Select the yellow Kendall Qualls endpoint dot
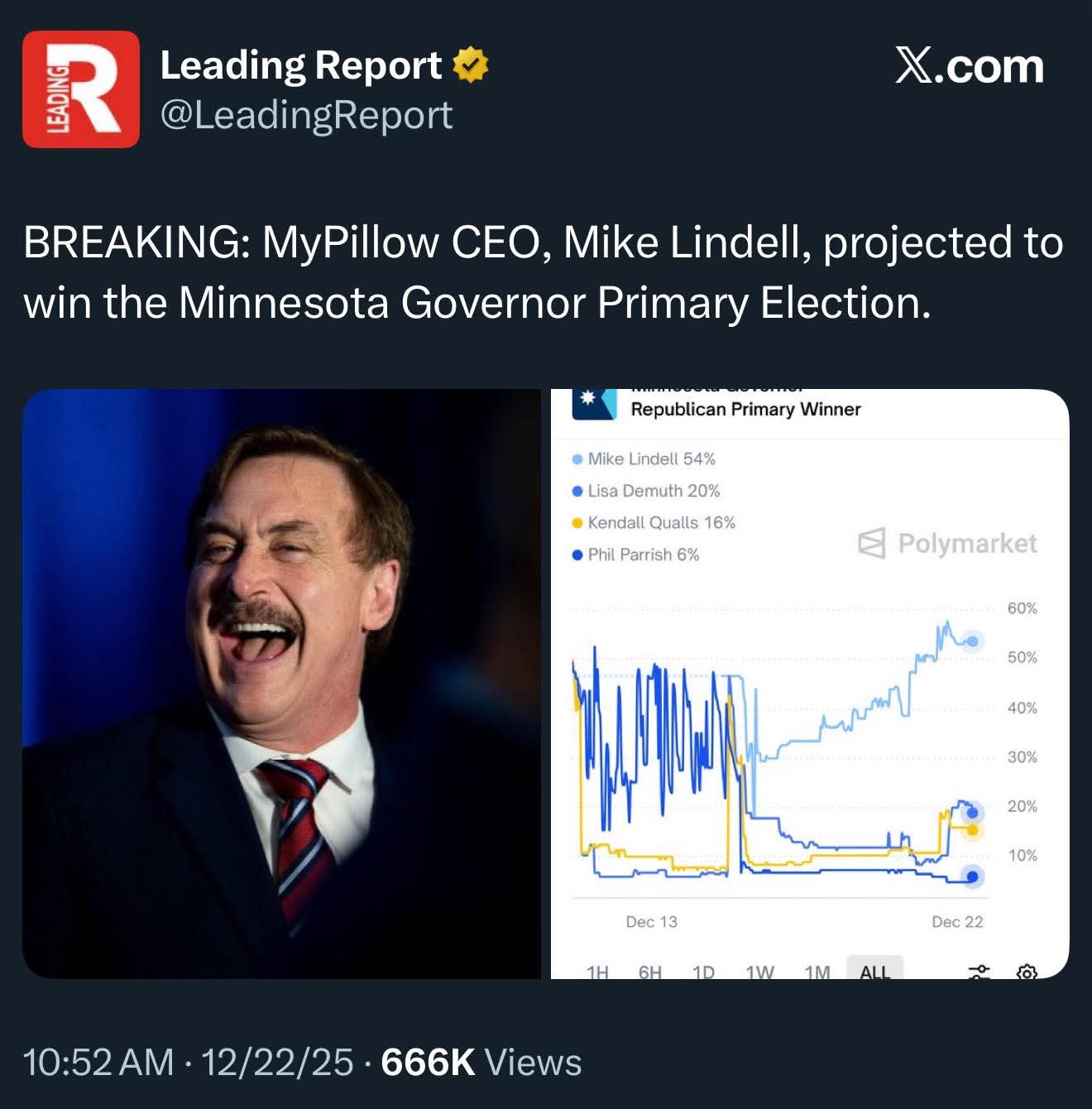Image resolution: width=1092 pixels, height=1109 pixels. point(972,830)
